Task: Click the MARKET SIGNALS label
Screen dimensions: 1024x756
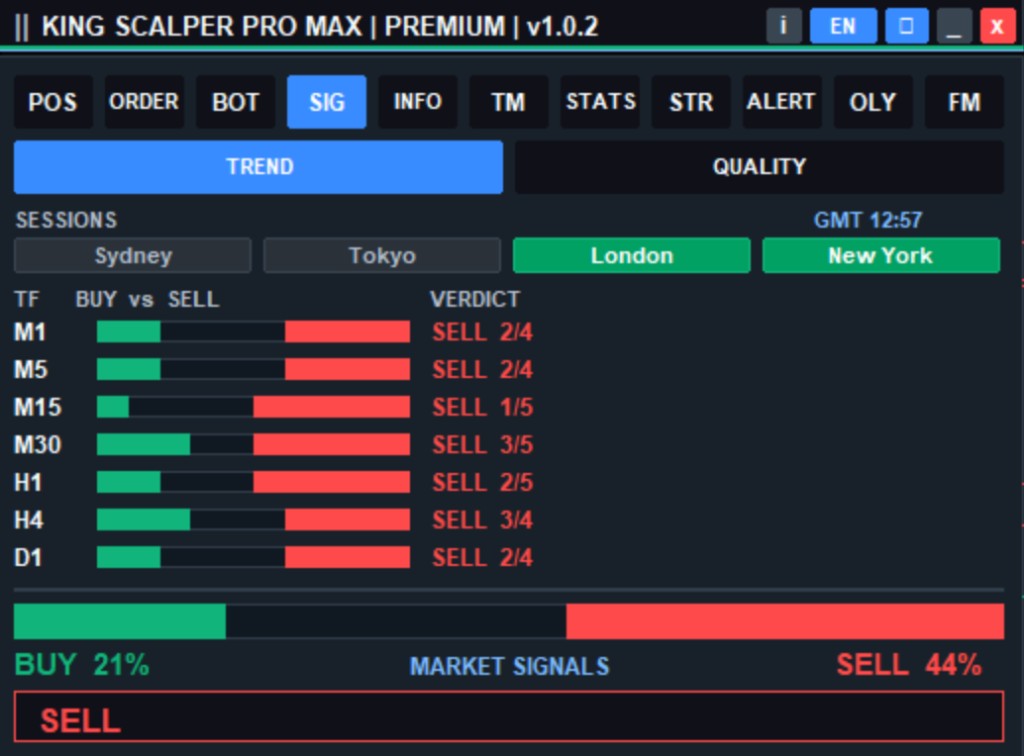Action: point(509,667)
